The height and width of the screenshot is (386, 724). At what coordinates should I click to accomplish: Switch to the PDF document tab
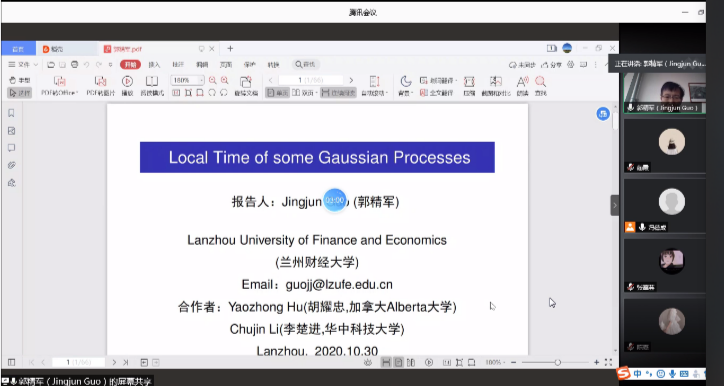tap(123, 49)
